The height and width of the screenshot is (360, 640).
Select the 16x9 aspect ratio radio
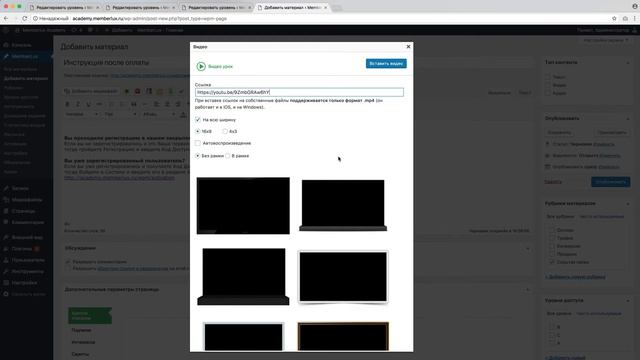[198, 131]
